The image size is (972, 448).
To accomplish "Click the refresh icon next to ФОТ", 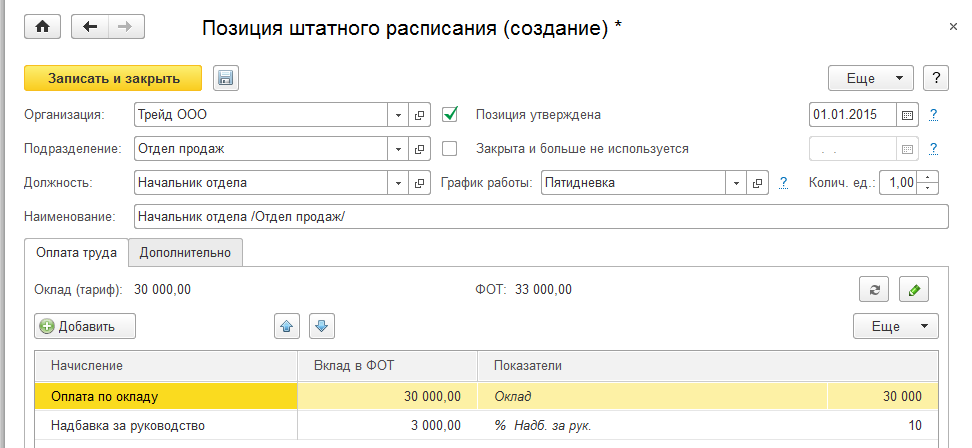I will click(x=874, y=290).
